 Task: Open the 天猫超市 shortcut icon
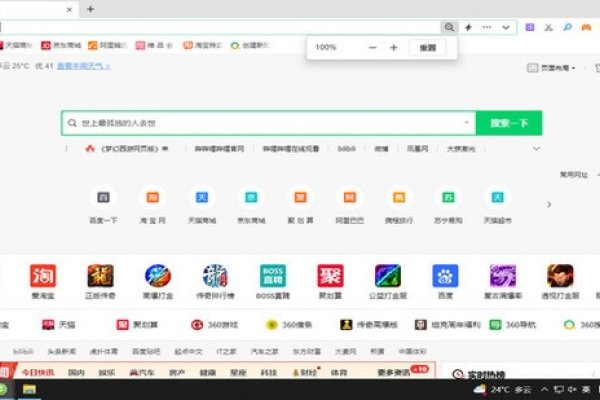[497, 198]
